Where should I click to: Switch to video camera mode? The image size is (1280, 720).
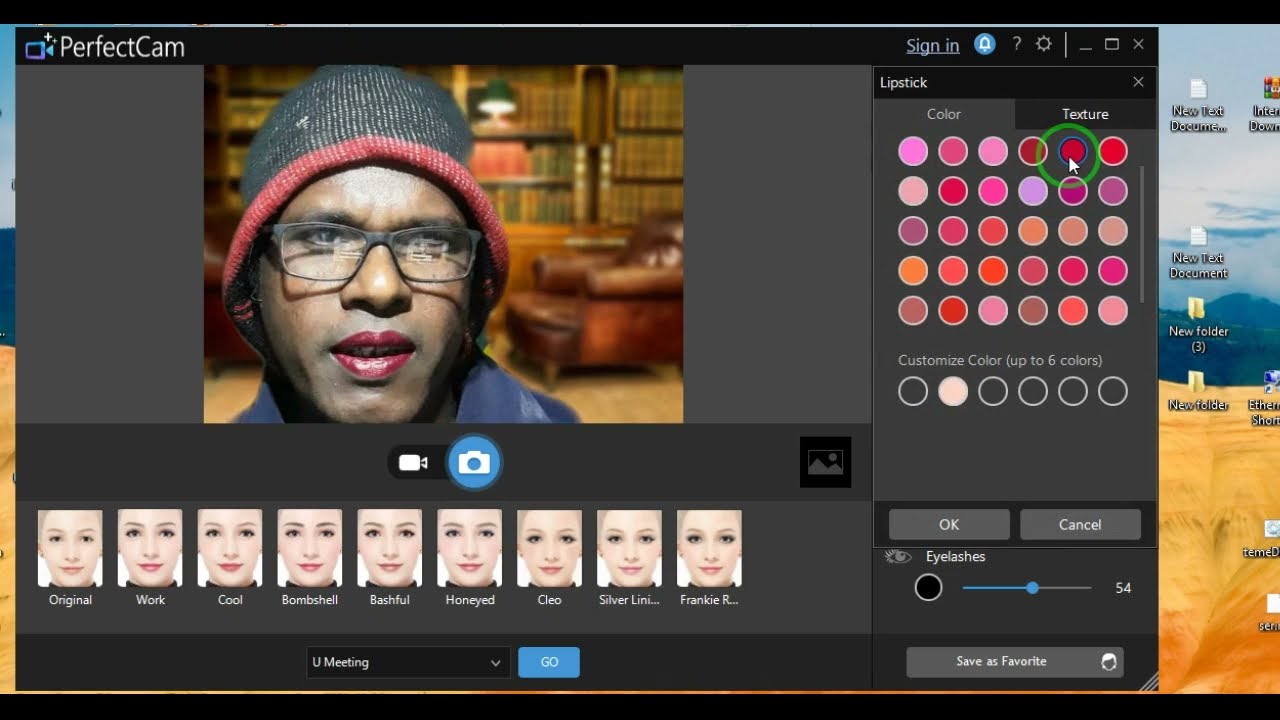[x=412, y=463]
